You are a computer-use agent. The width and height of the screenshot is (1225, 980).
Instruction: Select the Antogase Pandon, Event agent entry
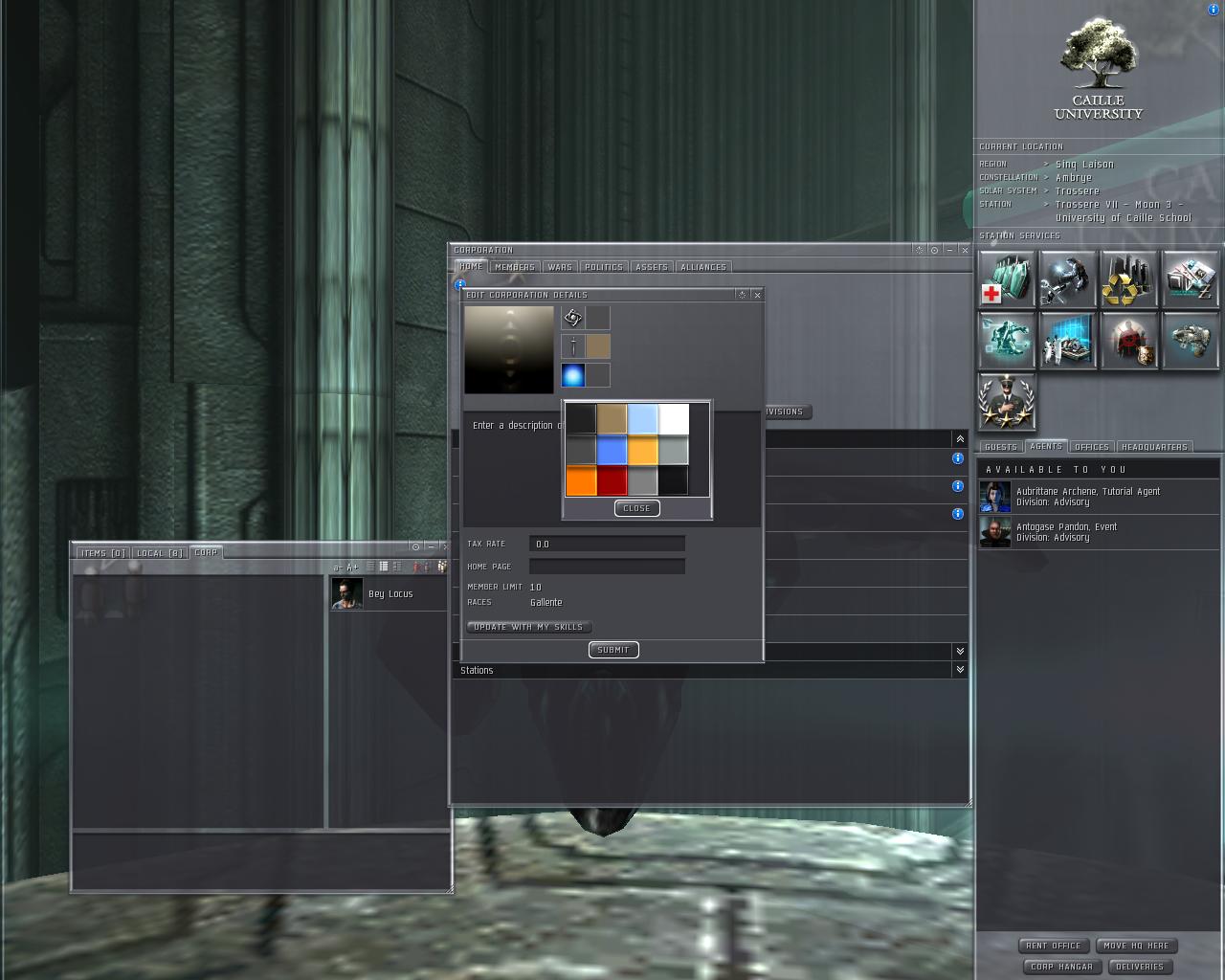click(x=1098, y=532)
